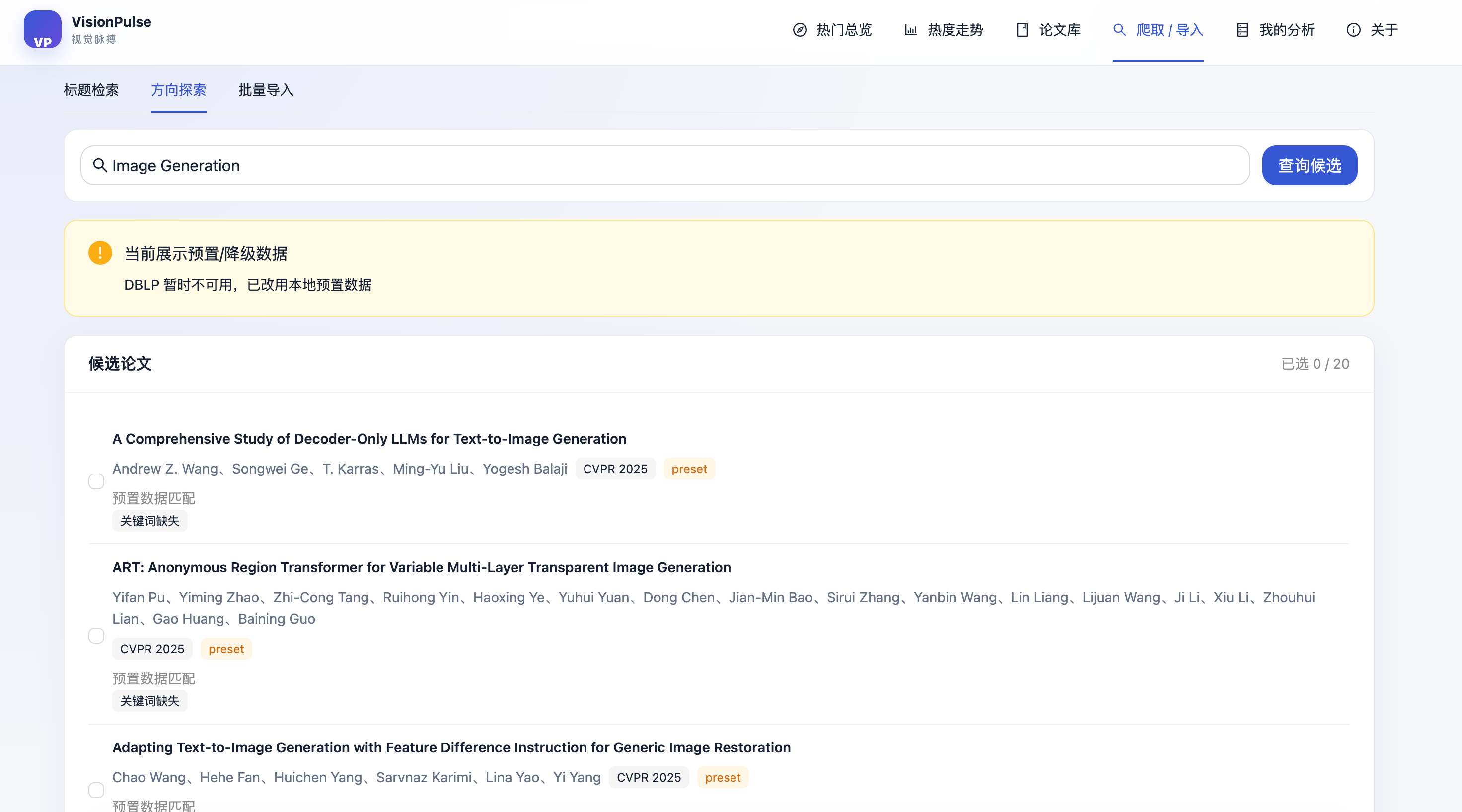The width and height of the screenshot is (1462, 812).
Task: Check the Adapting Text-to-Image Generation paper
Action: click(96, 790)
